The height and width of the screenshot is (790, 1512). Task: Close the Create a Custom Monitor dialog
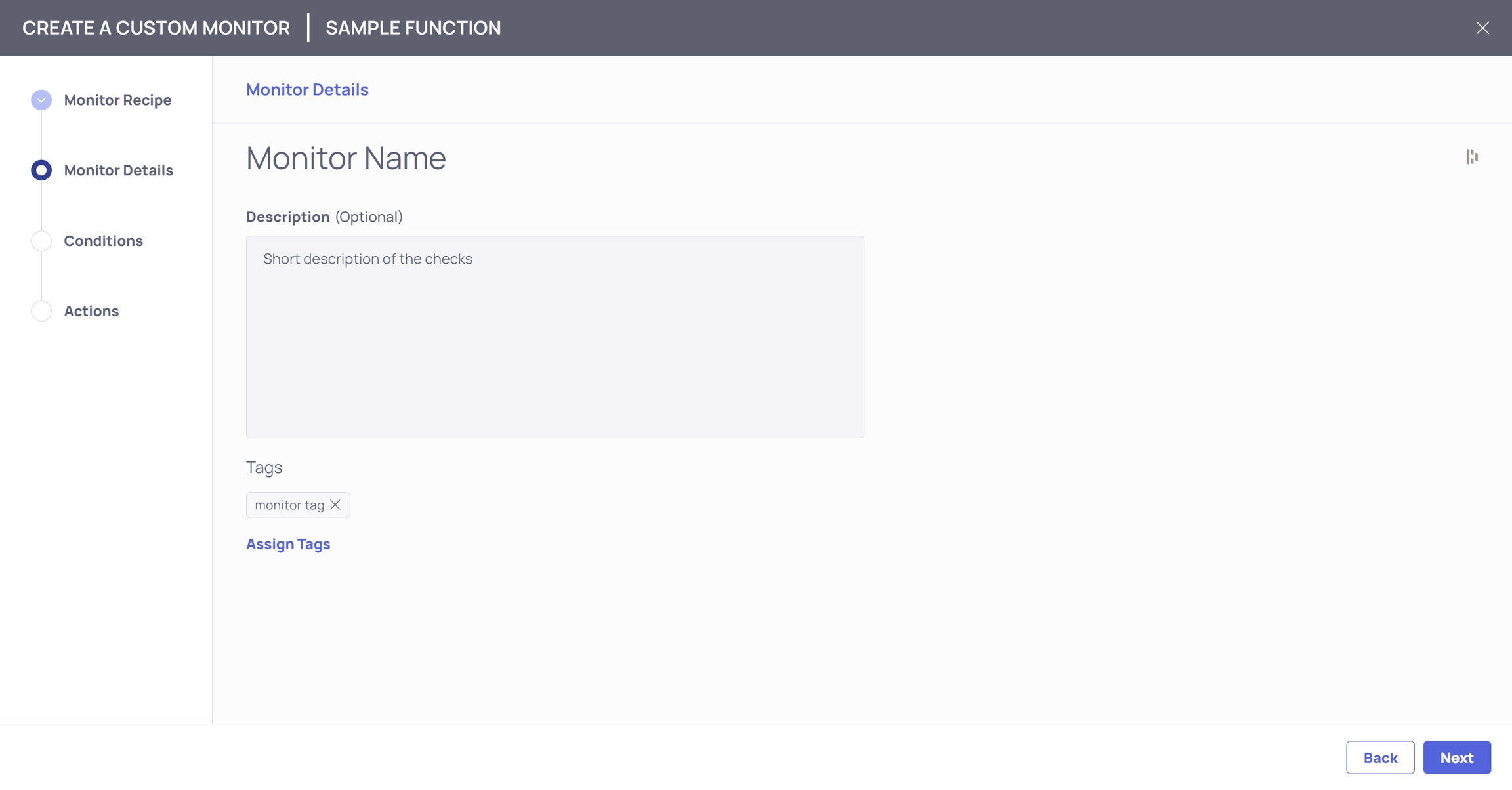click(x=1482, y=28)
